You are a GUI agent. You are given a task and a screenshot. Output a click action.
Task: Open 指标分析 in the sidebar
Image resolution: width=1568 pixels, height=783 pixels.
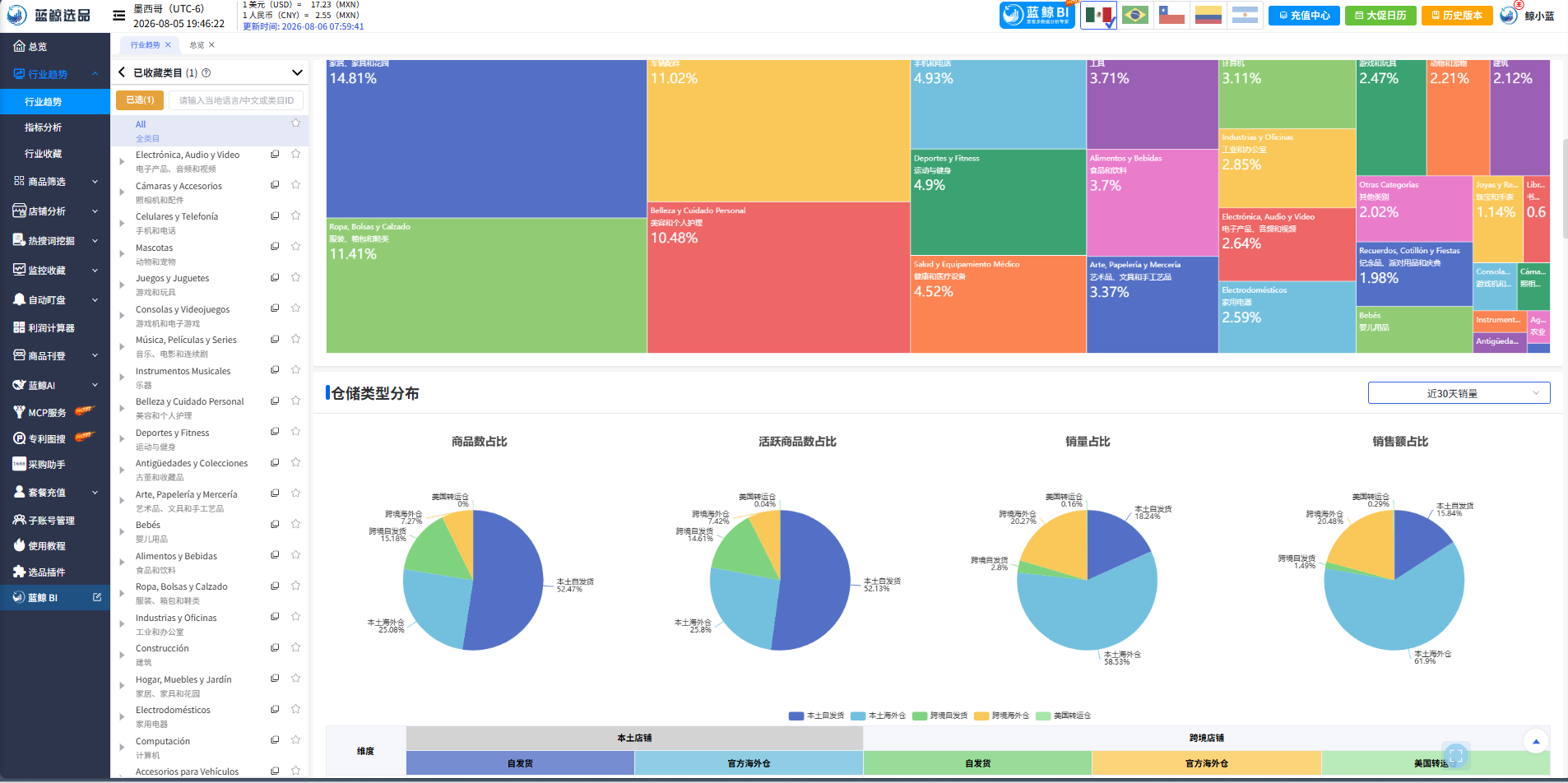click(43, 127)
